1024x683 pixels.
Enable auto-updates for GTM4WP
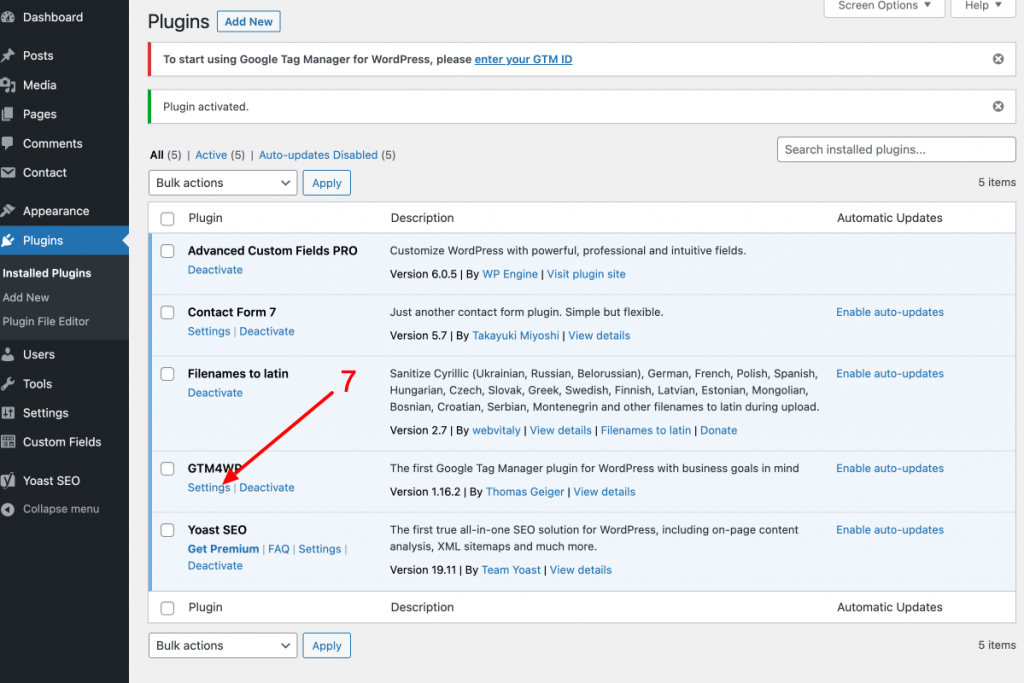(890, 468)
